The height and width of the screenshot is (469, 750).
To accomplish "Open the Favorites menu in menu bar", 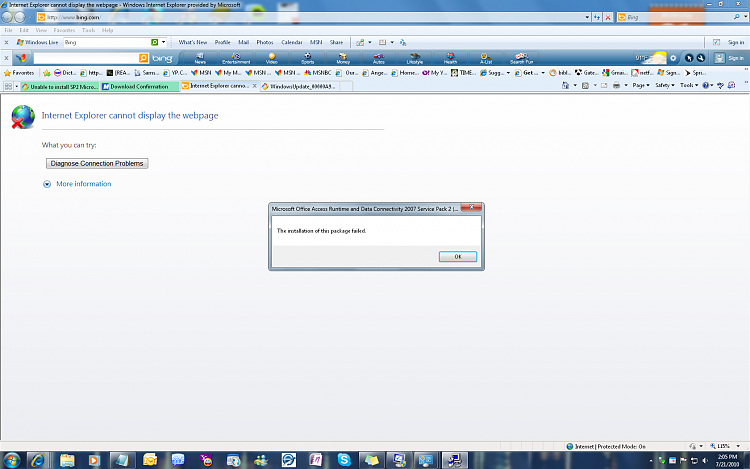I will pyautogui.click(x=64, y=30).
